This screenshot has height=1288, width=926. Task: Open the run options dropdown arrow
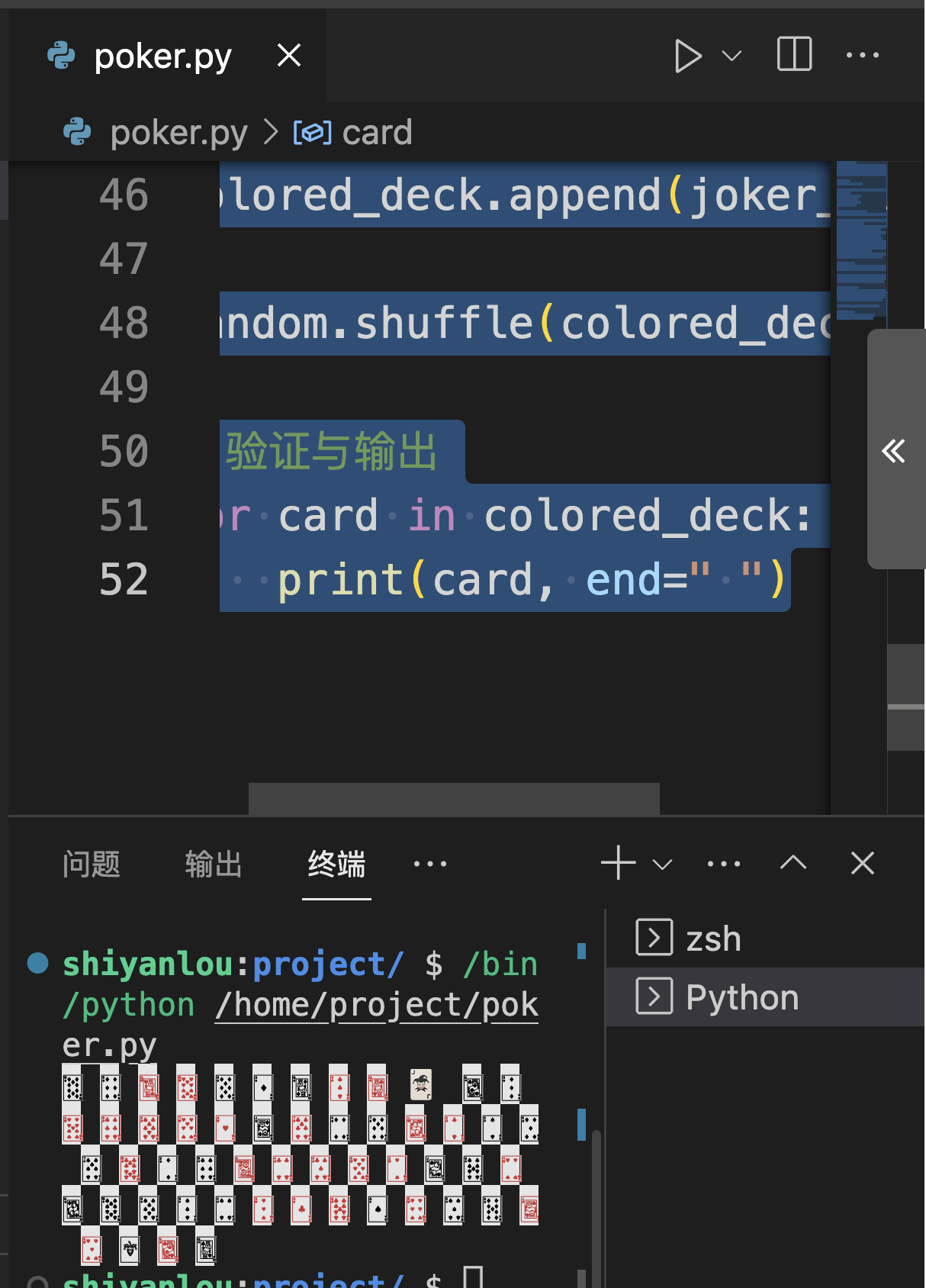(731, 56)
